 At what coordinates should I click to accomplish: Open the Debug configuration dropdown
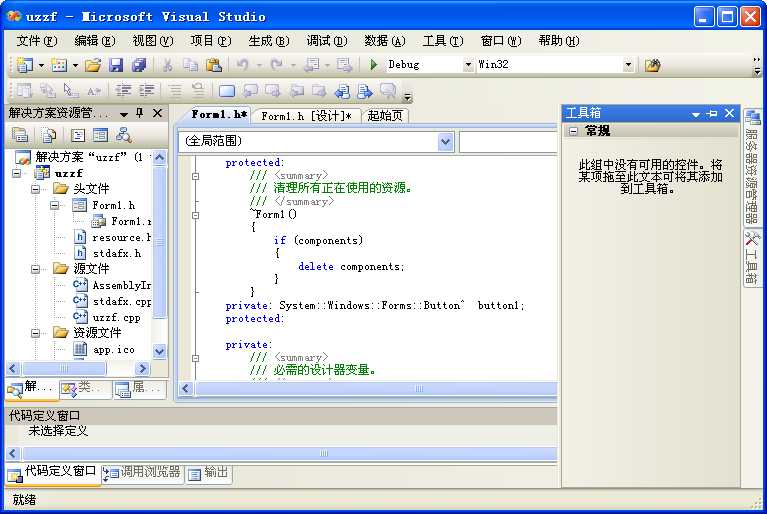(x=468, y=65)
